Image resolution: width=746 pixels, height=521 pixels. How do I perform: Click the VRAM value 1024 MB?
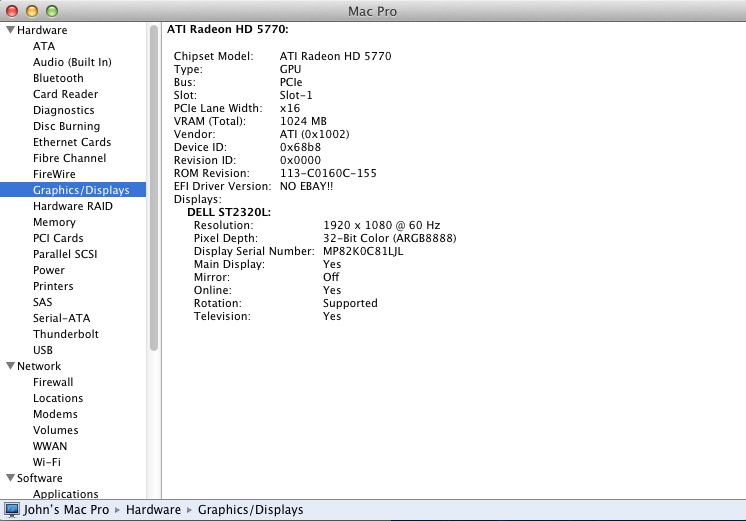303,121
